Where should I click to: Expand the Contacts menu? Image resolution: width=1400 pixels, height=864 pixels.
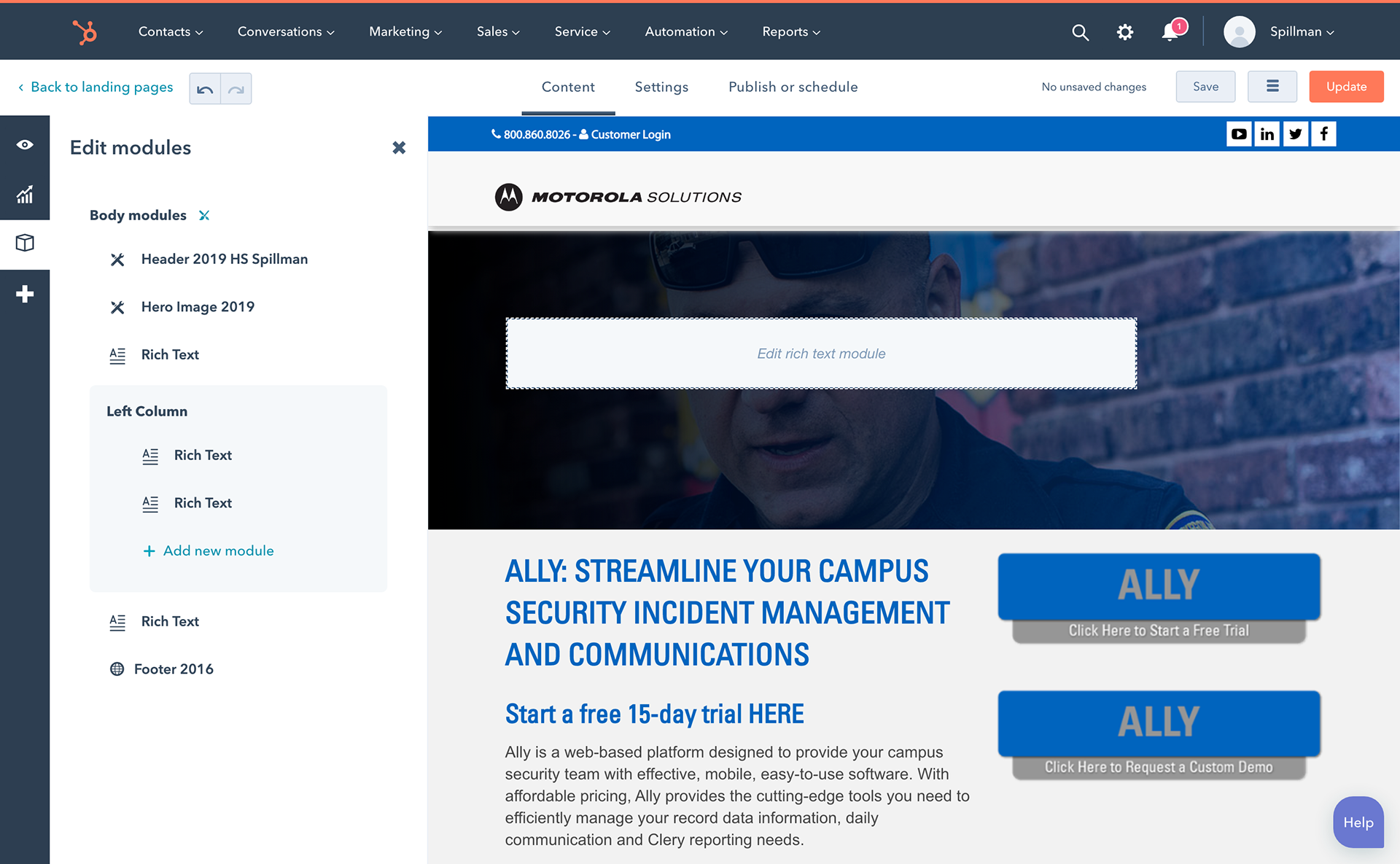click(171, 31)
